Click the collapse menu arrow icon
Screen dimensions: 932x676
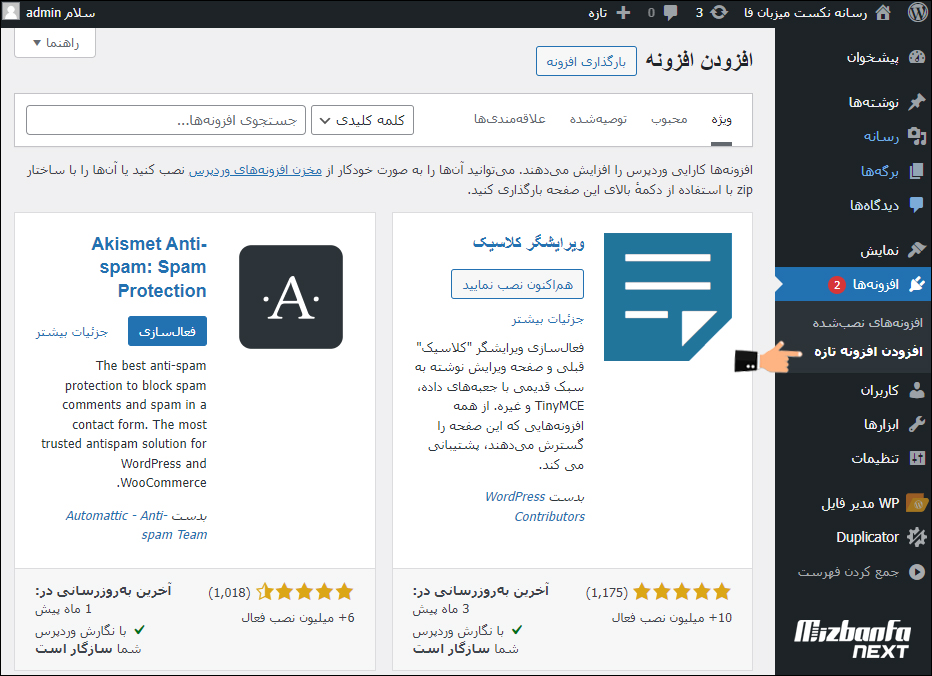click(x=917, y=571)
